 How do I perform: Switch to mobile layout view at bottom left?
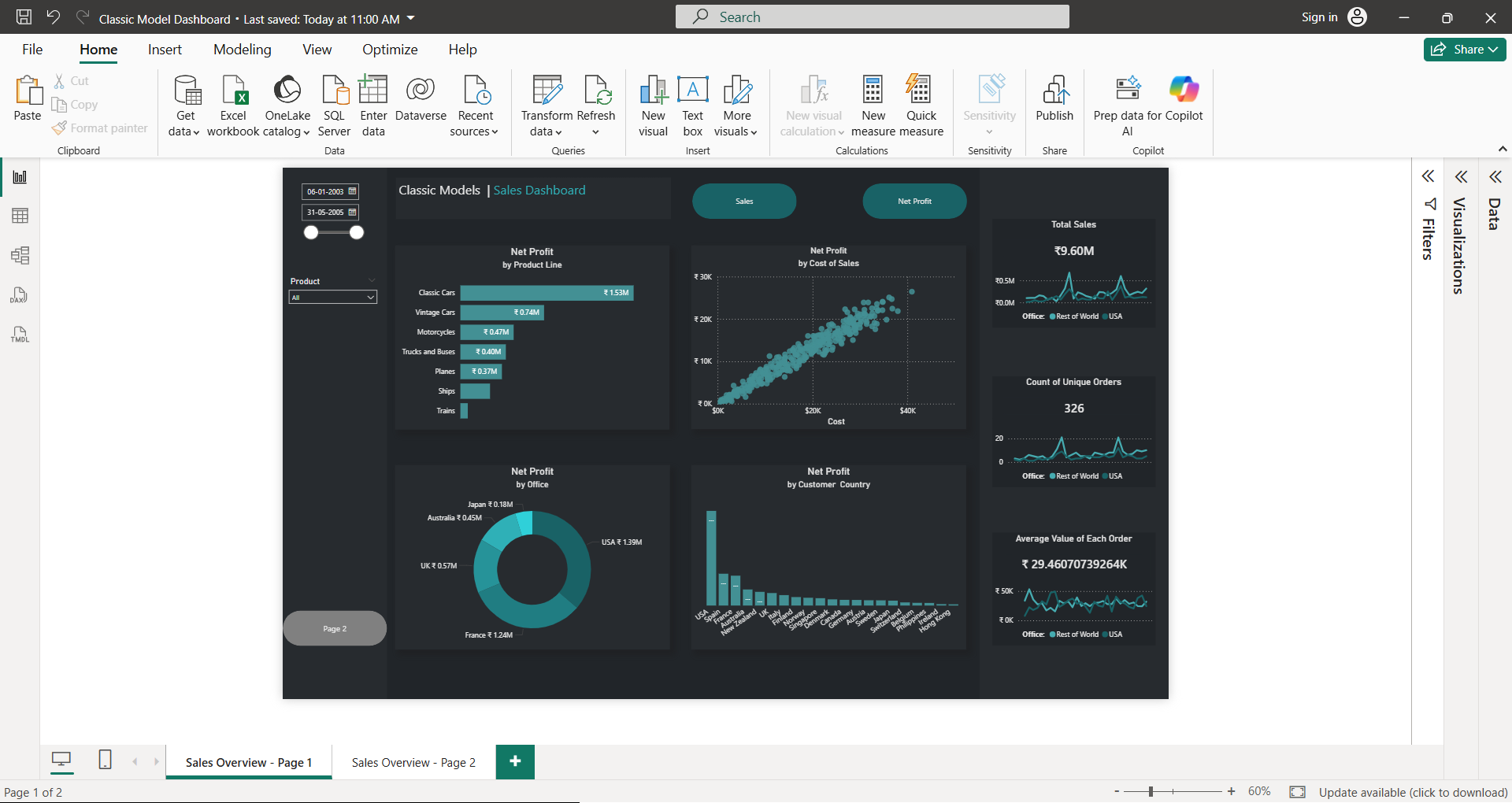coord(105,760)
